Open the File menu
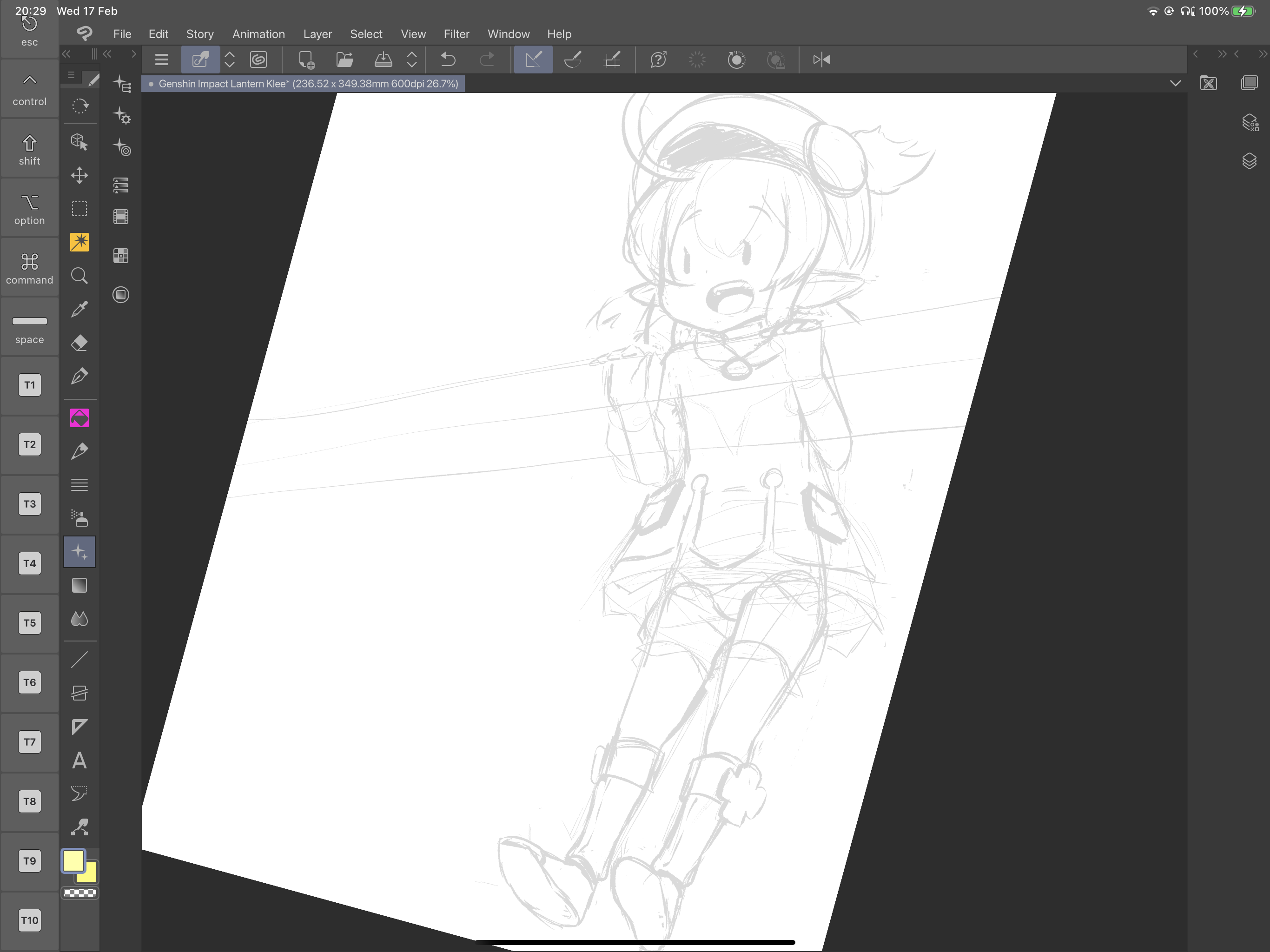Image resolution: width=1270 pixels, height=952 pixels. click(x=122, y=34)
